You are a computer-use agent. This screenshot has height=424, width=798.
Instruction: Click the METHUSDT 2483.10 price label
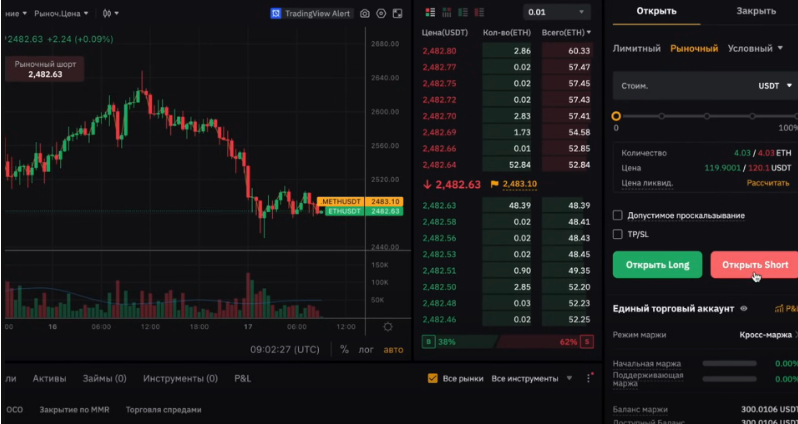coord(360,202)
